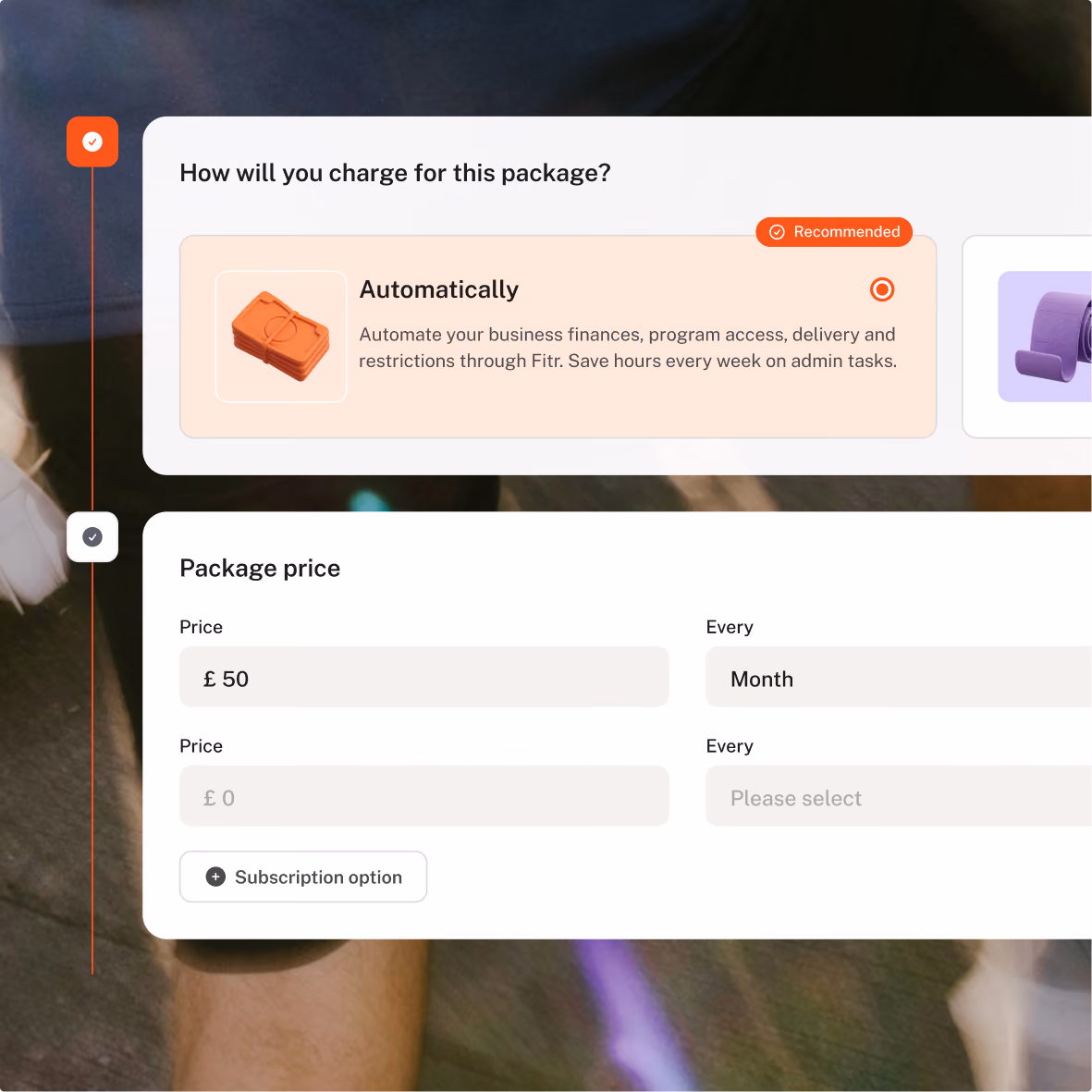Click the plus icon beside Subscription option

click(x=215, y=877)
